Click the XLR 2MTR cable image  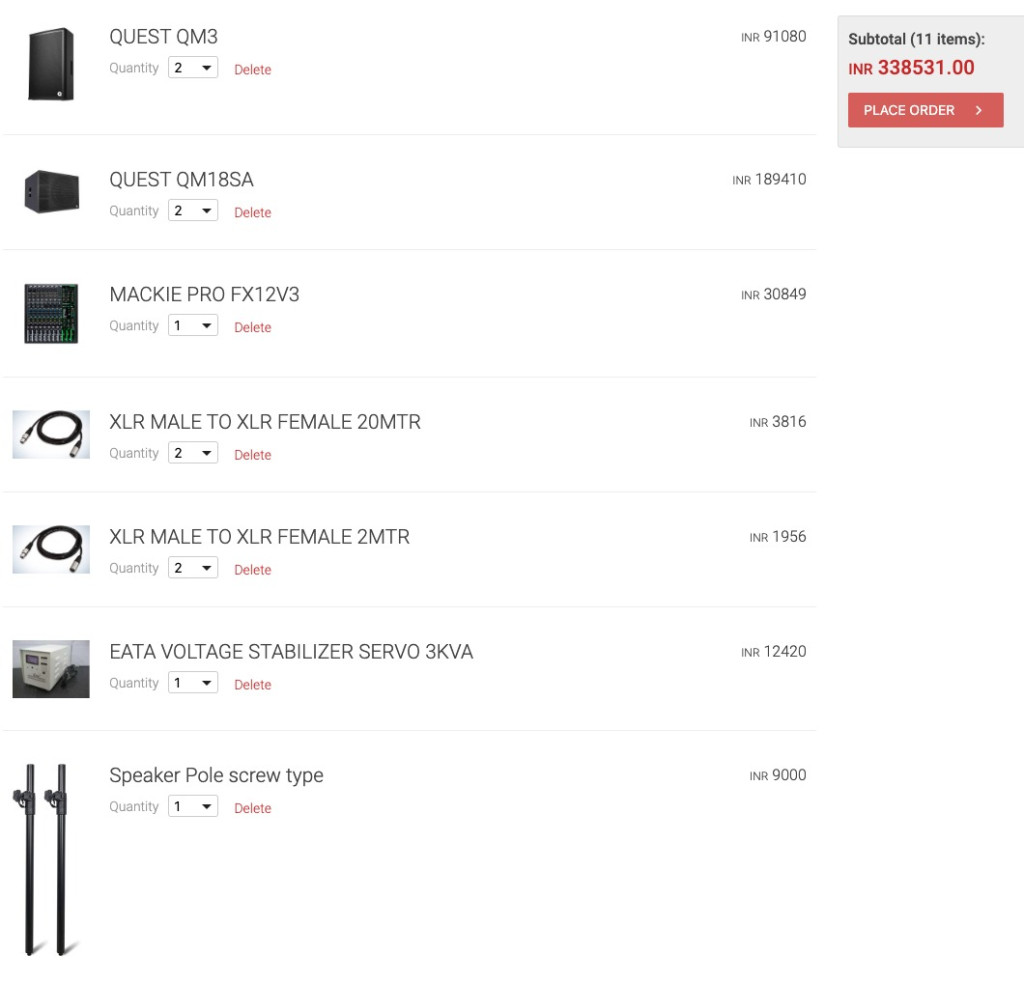coord(51,549)
